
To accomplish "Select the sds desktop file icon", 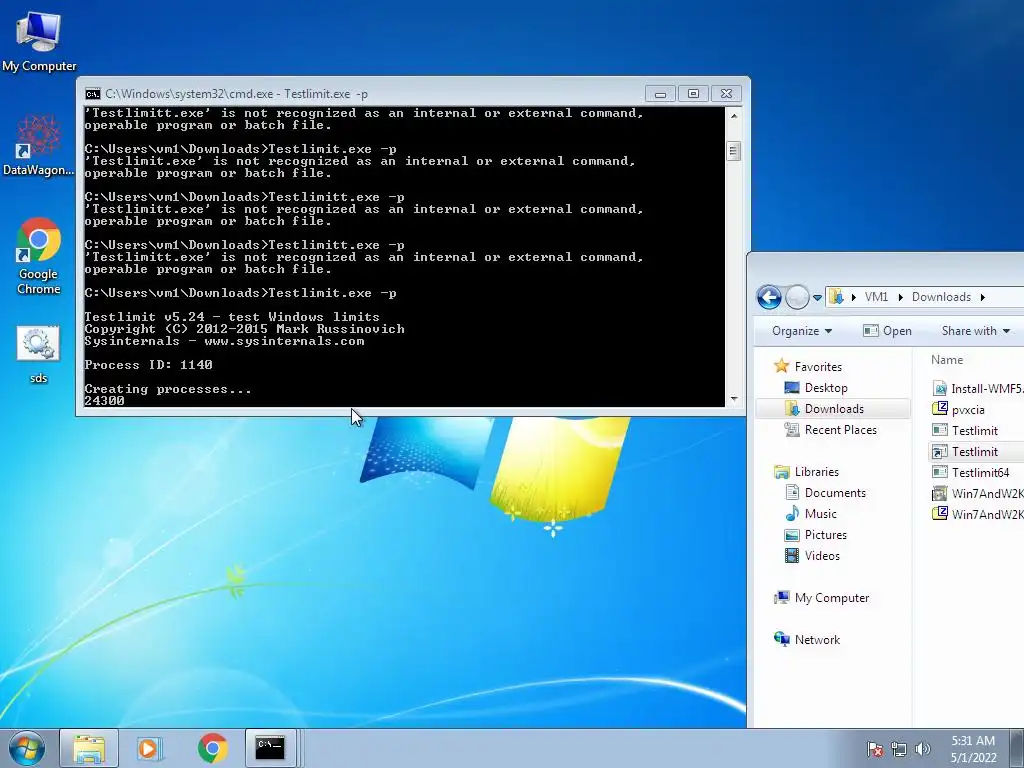I will [x=38, y=355].
